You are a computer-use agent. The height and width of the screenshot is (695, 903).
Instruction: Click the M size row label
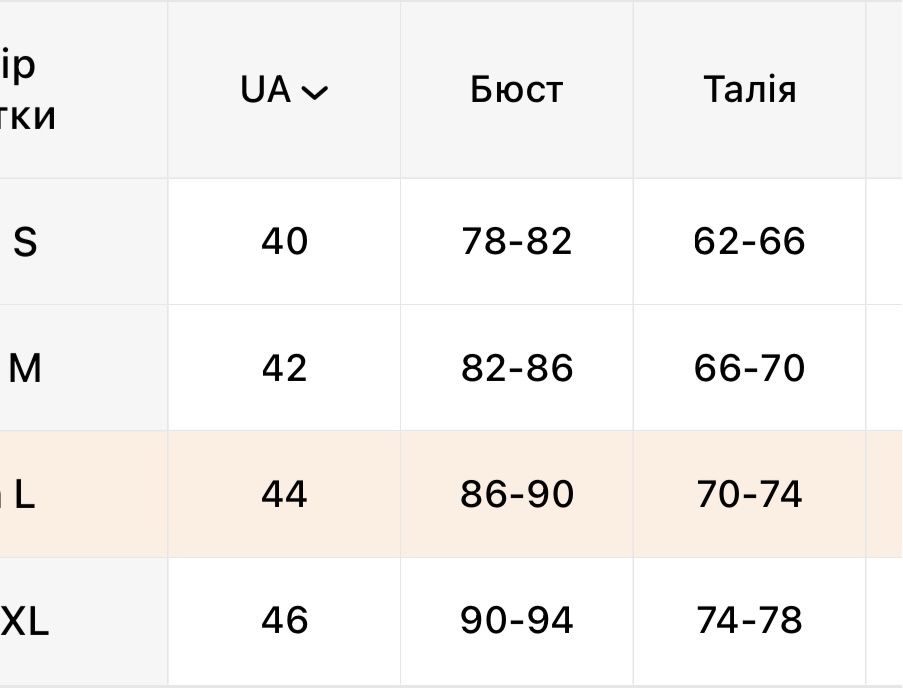[x=25, y=369]
